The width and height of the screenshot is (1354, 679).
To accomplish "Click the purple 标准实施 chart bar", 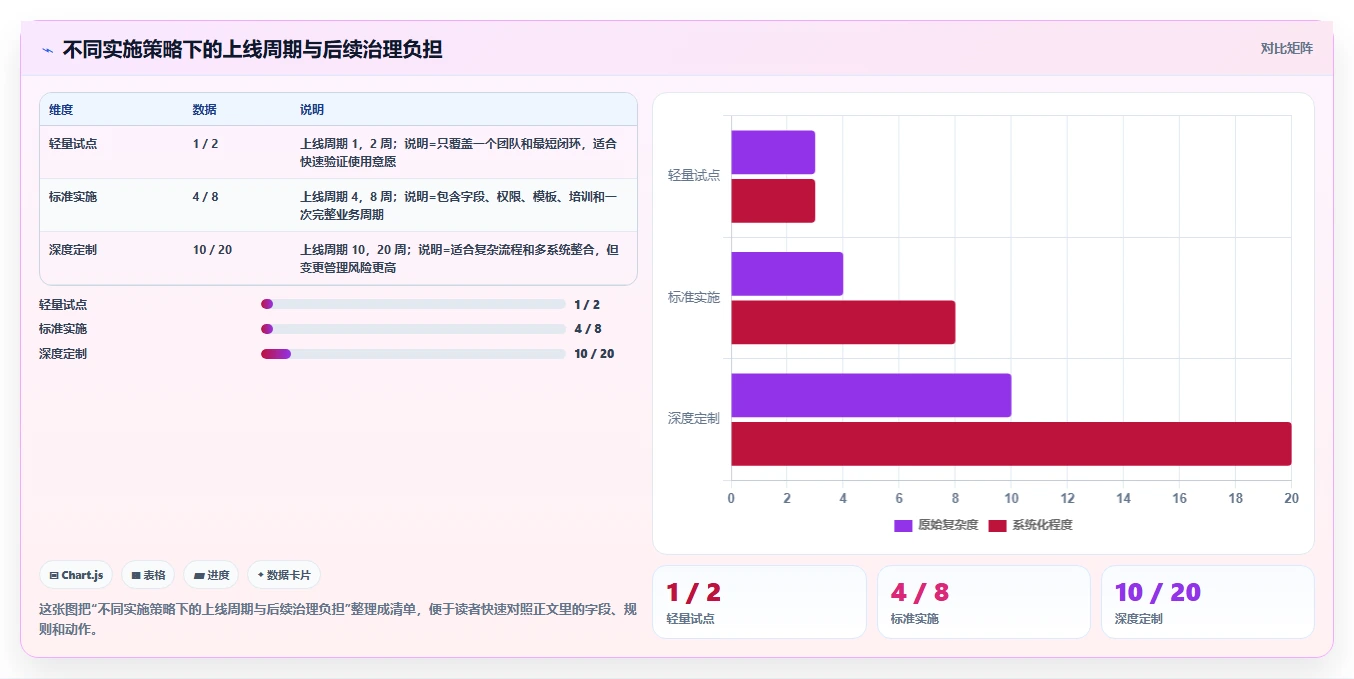I will pyautogui.click(x=787, y=274).
